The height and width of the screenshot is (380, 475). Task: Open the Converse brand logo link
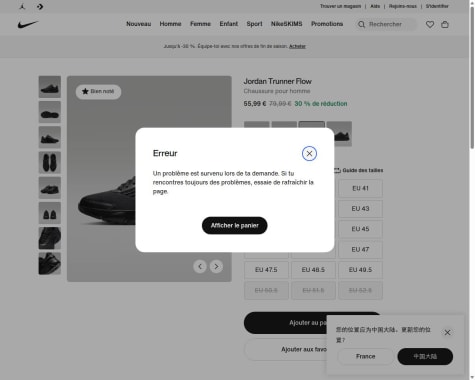pyautogui.click(x=40, y=6)
